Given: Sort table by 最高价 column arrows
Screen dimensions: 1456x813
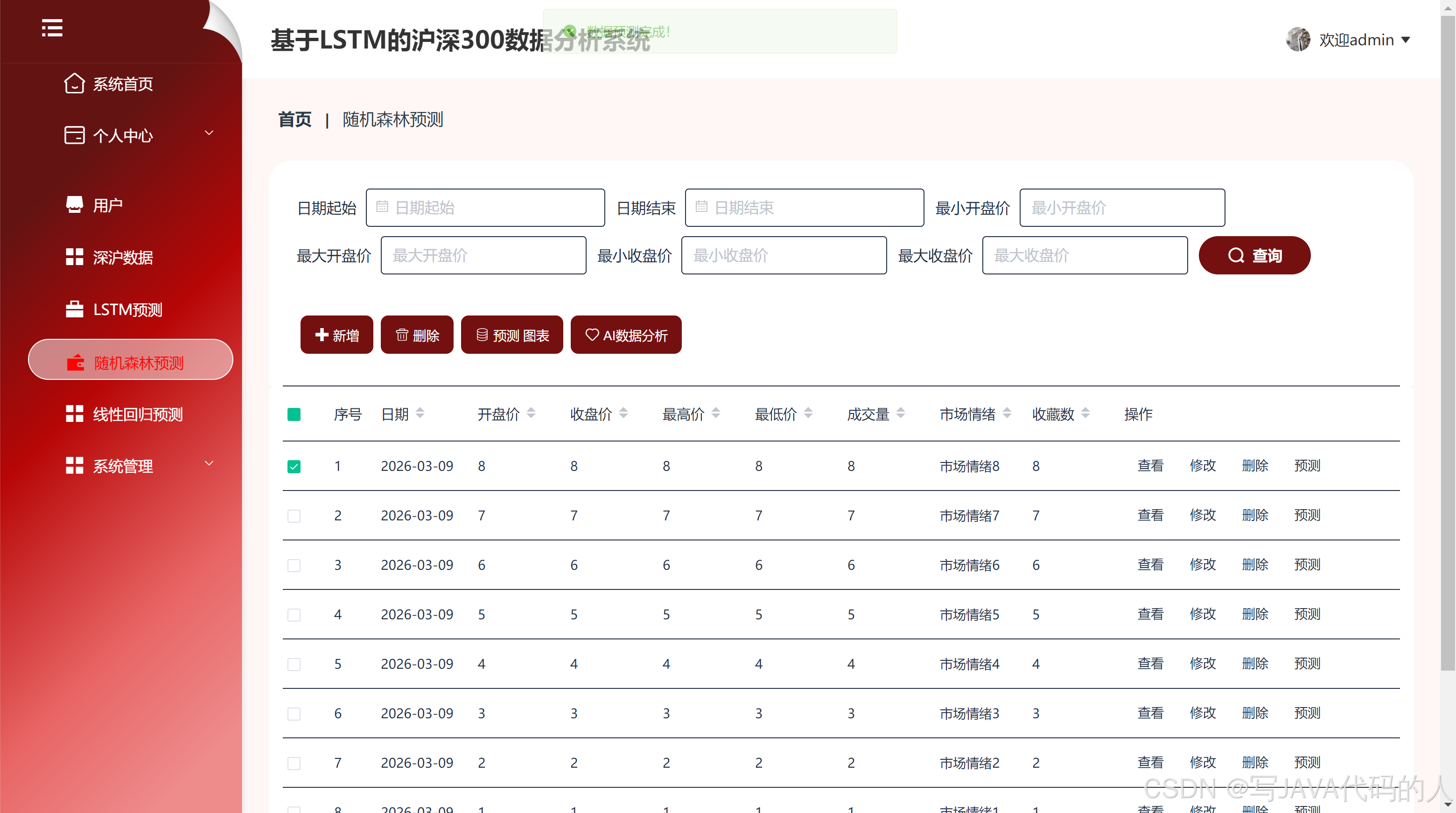Looking at the screenshot, I should pos(715,413).
